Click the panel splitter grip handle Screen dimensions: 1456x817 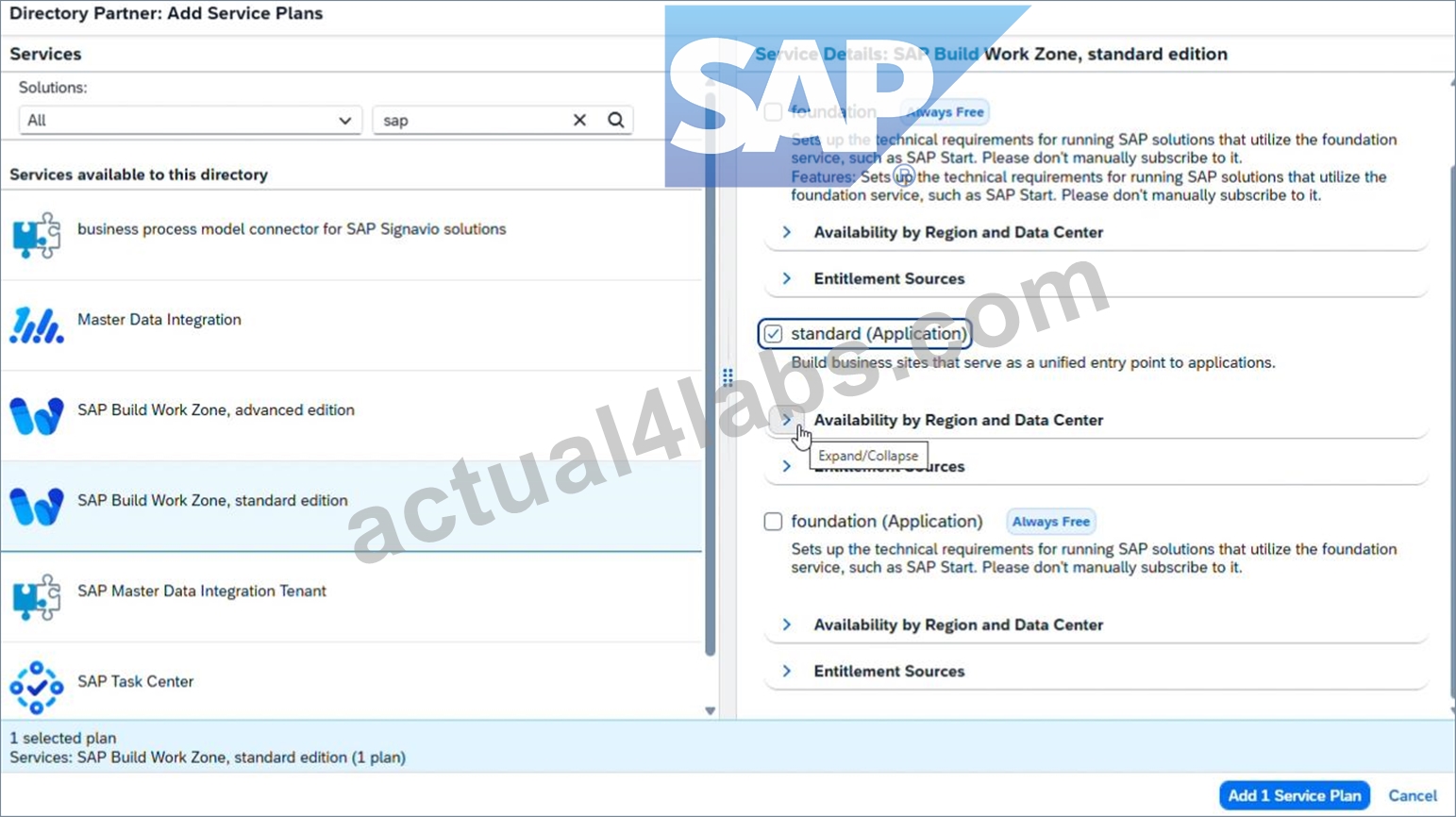click(x=728, y=377)
